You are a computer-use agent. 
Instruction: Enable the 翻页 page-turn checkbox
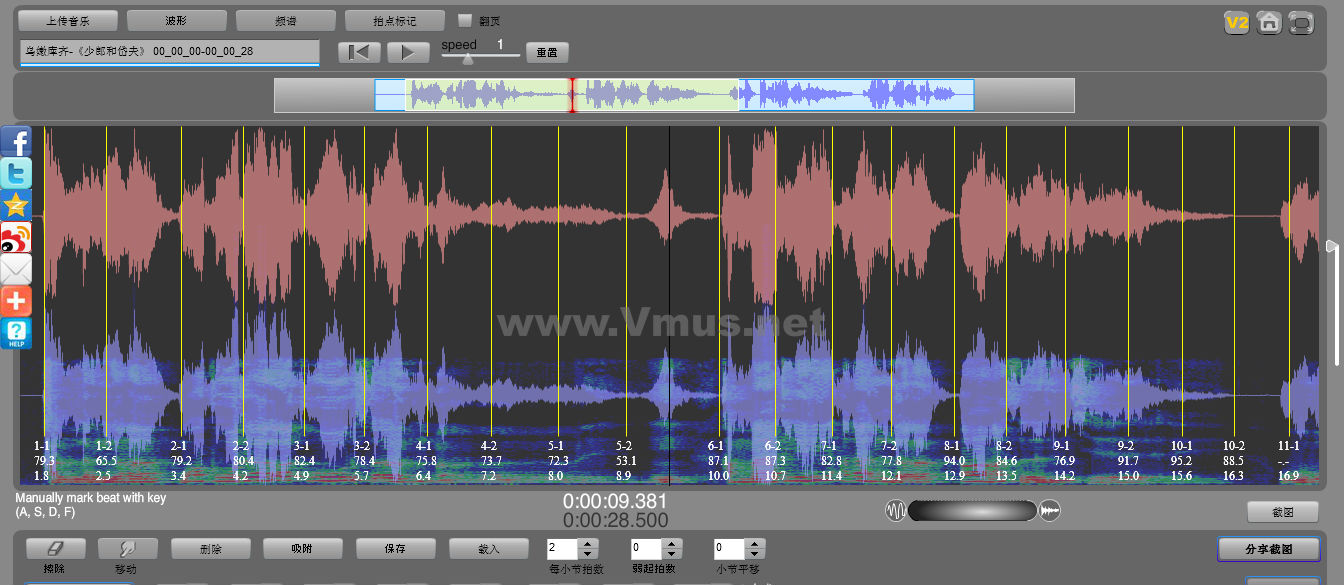tap(464, 20)
